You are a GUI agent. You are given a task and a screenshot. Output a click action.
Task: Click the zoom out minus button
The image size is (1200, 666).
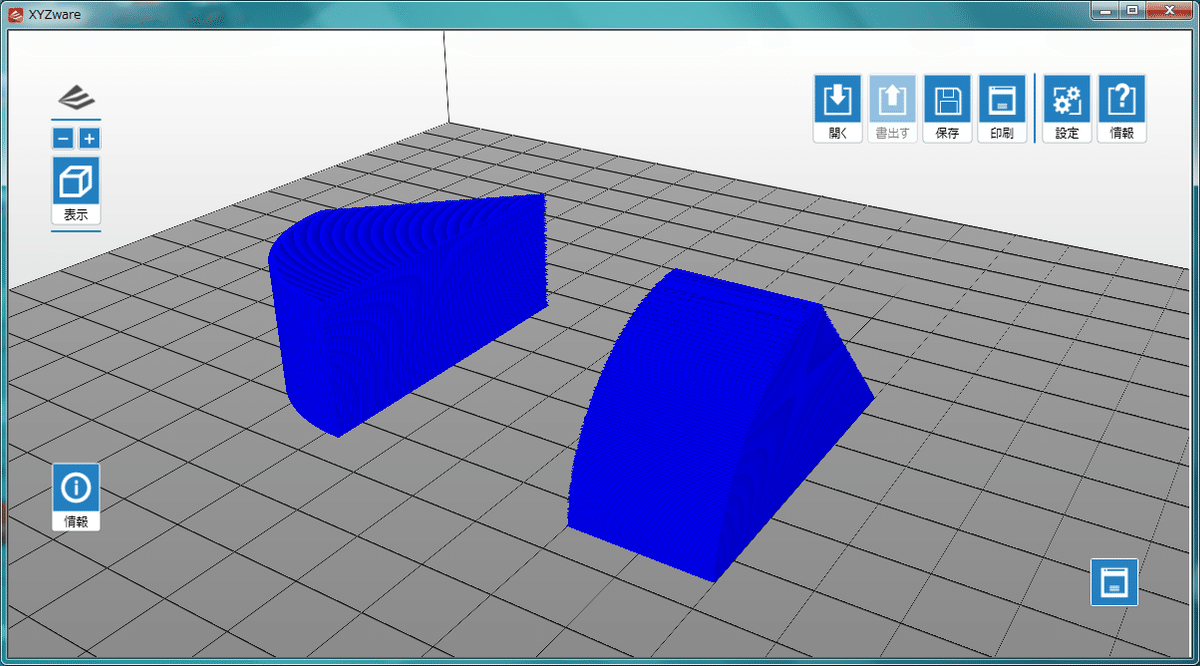pyautogui.click(x=63, y=139)
